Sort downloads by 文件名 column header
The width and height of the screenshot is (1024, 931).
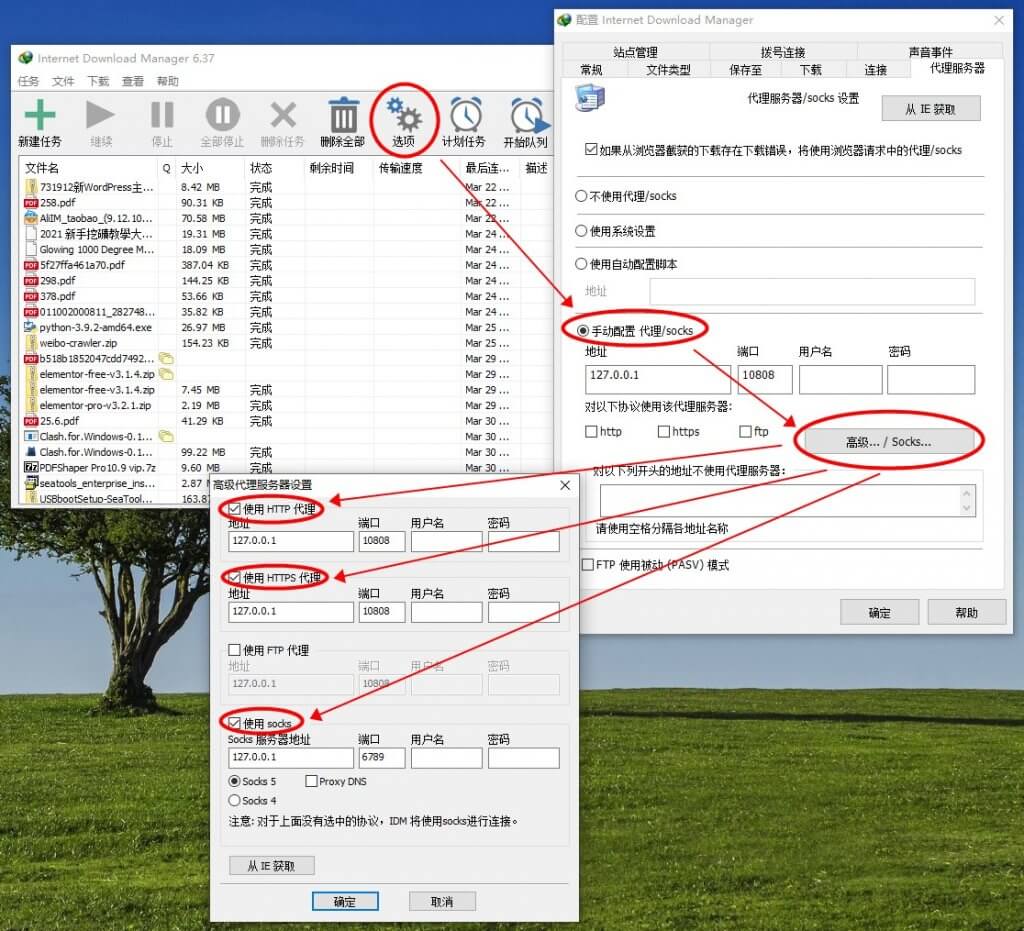click(89, 168)
